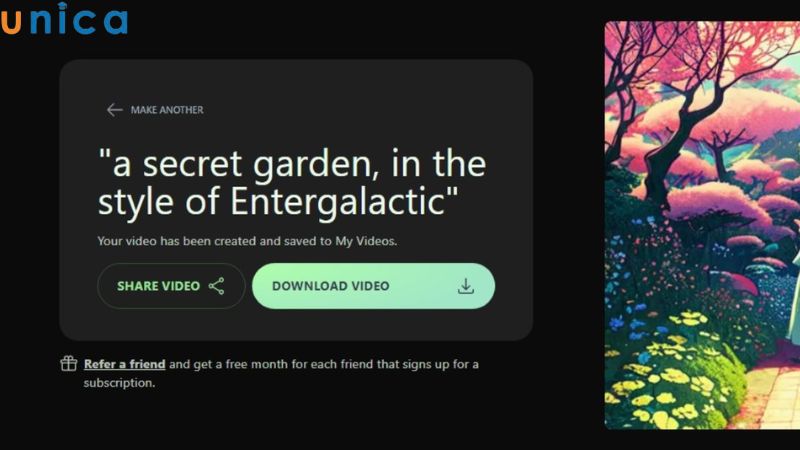Click "My Videos" in the saved message
This screenshot has width=800, height=450.
(x=365, y=241)
